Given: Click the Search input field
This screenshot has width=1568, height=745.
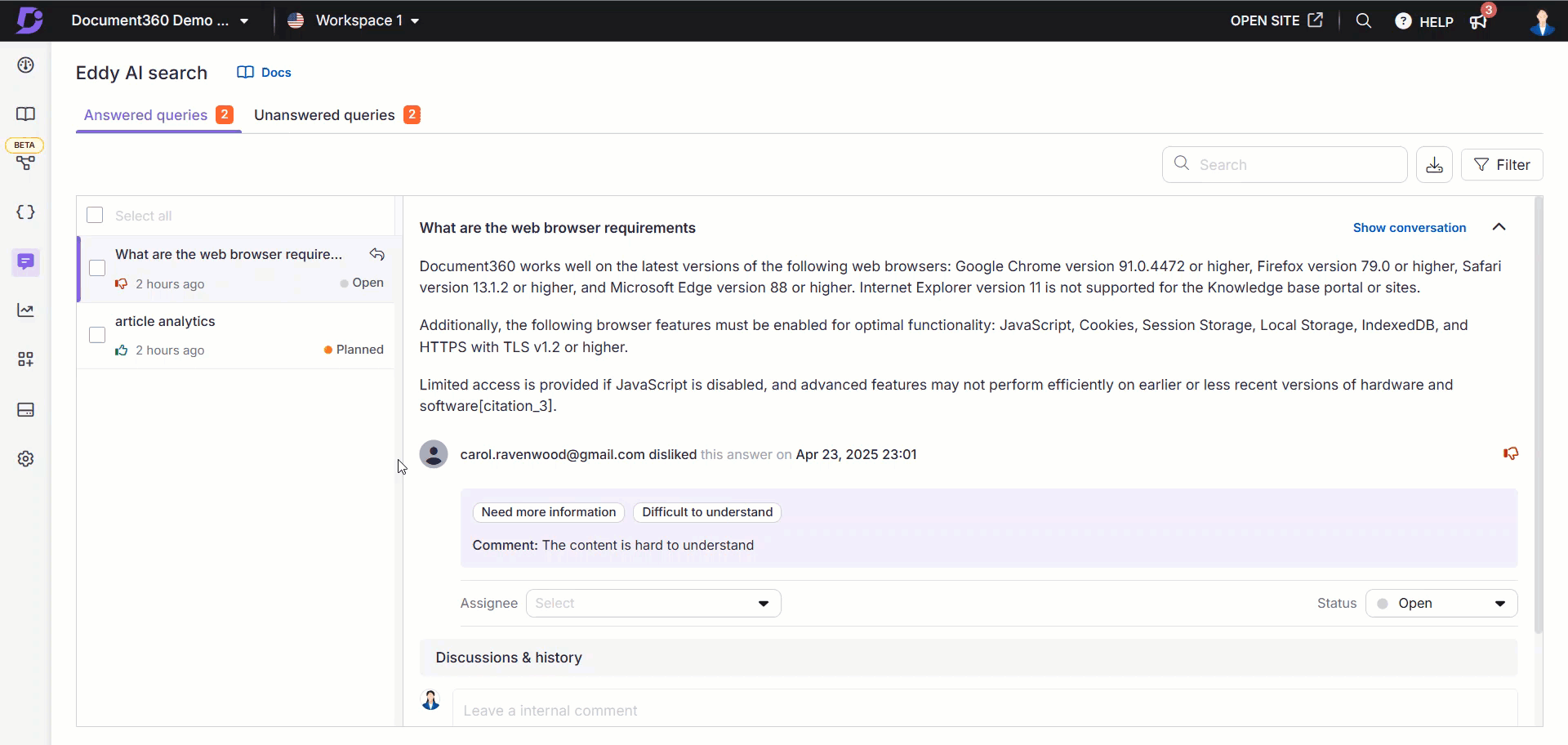Looking at the screenshot, I should pos(1285,164).
